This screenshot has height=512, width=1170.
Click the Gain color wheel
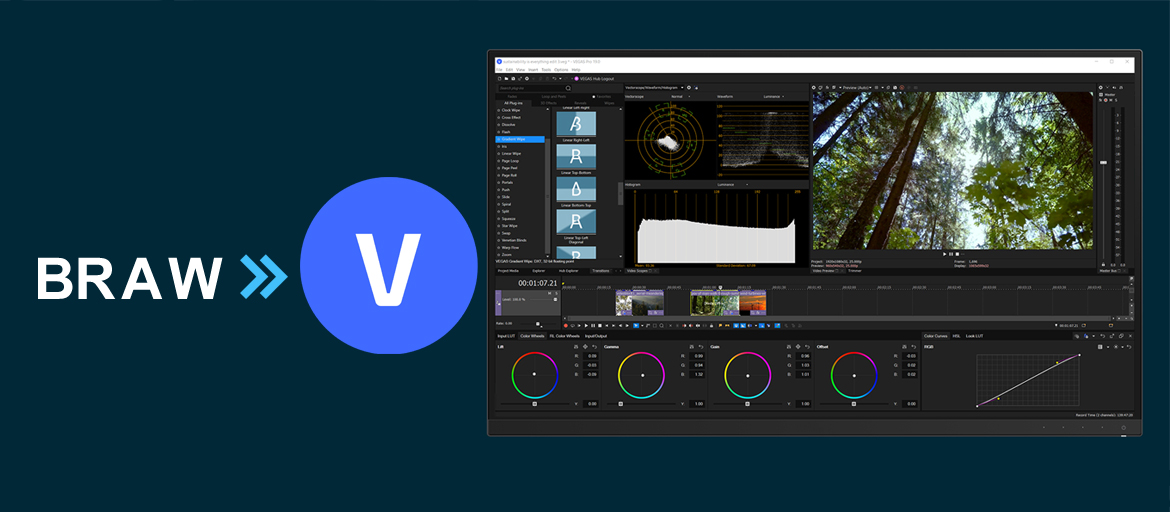pos(748,375)
